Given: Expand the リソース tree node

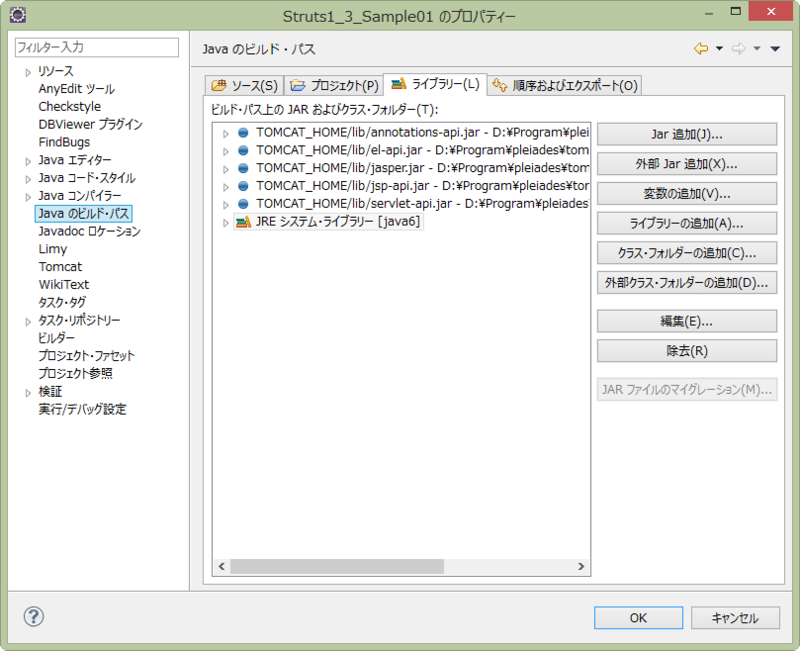Looking at the screenshot, I should pos(28,72).
